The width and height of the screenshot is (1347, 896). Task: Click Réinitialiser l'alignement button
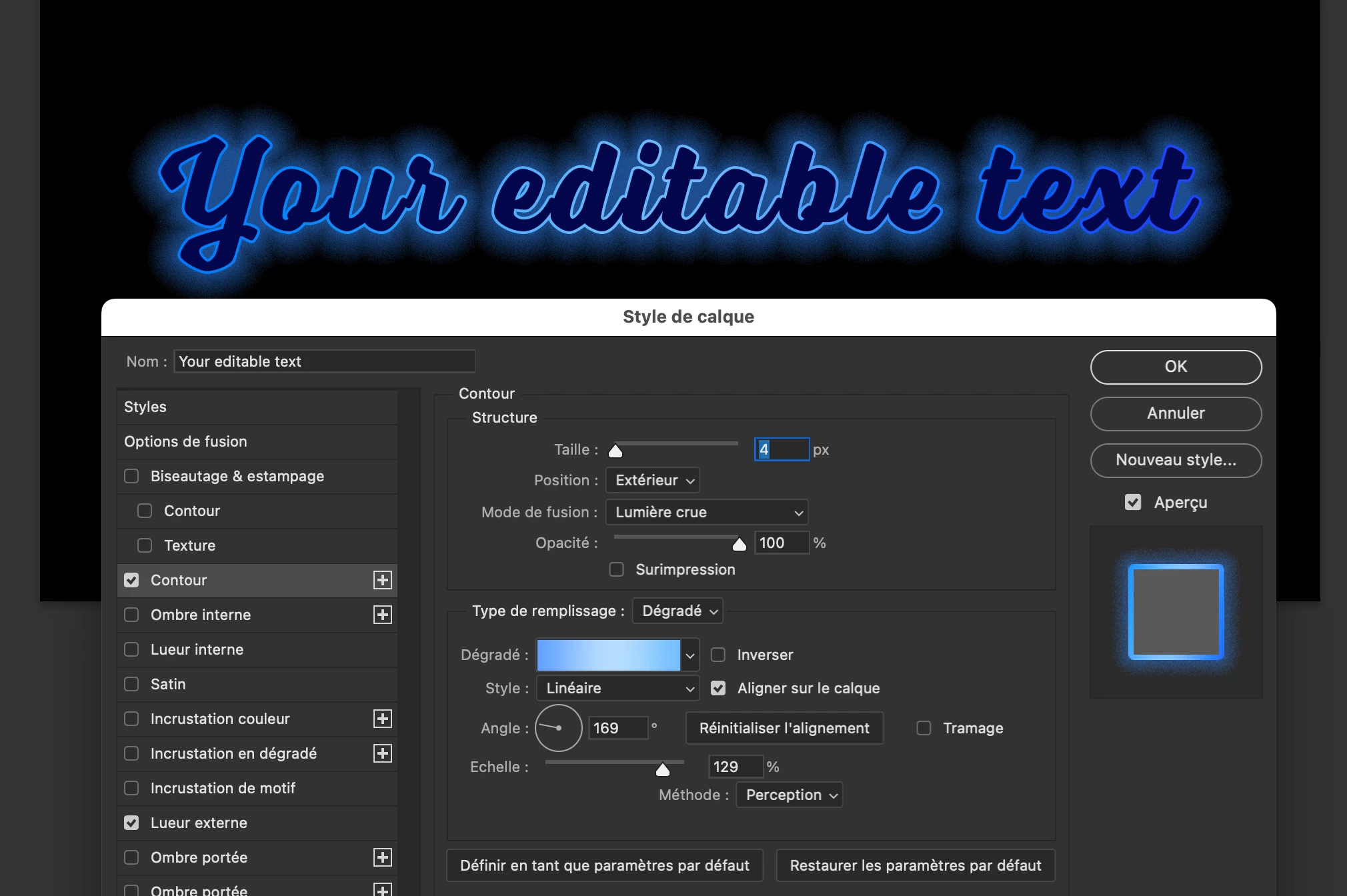point(784,728)
